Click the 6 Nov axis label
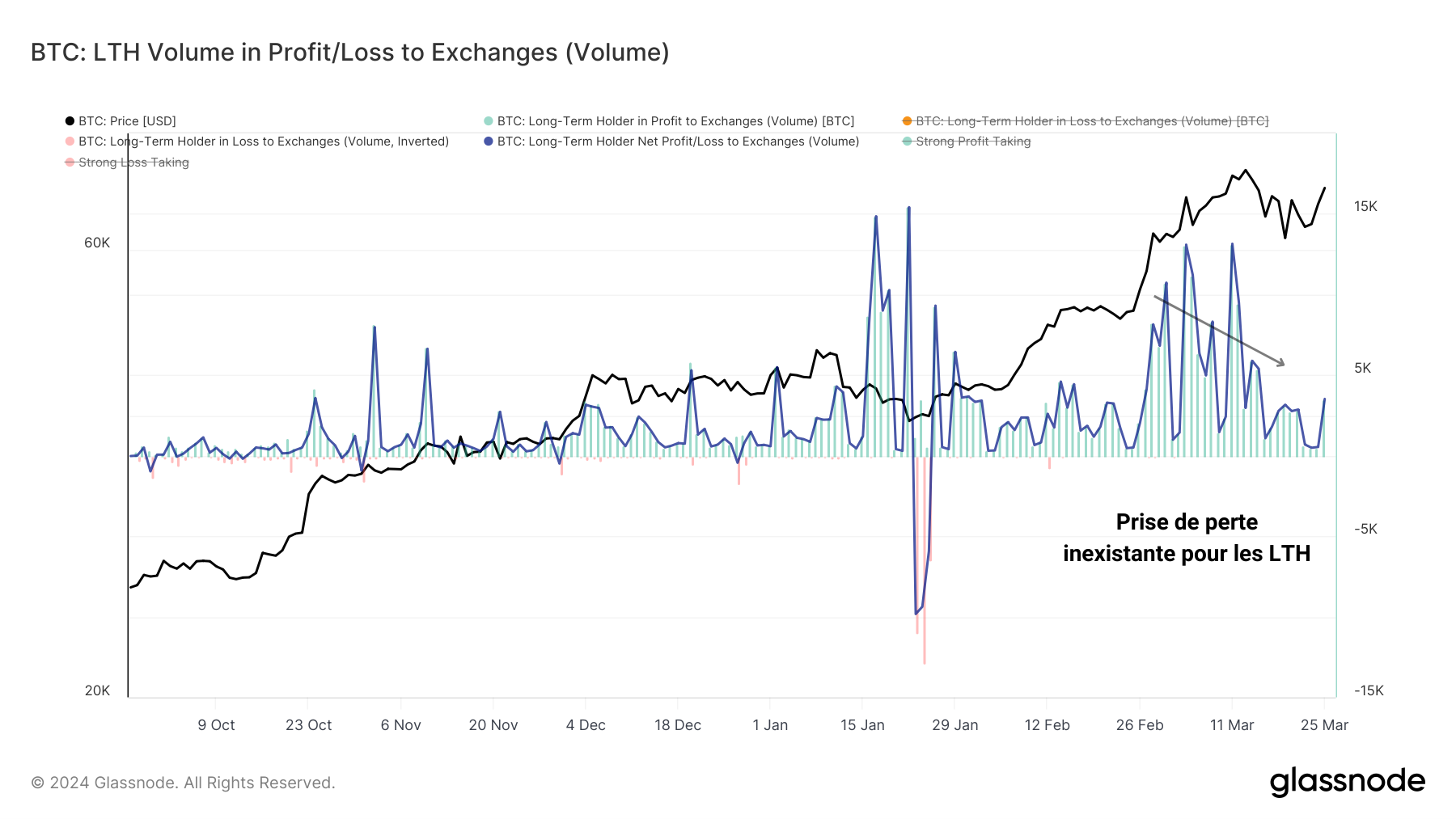The height and width of the screenshot is (819, 1456). coord(400,725)
